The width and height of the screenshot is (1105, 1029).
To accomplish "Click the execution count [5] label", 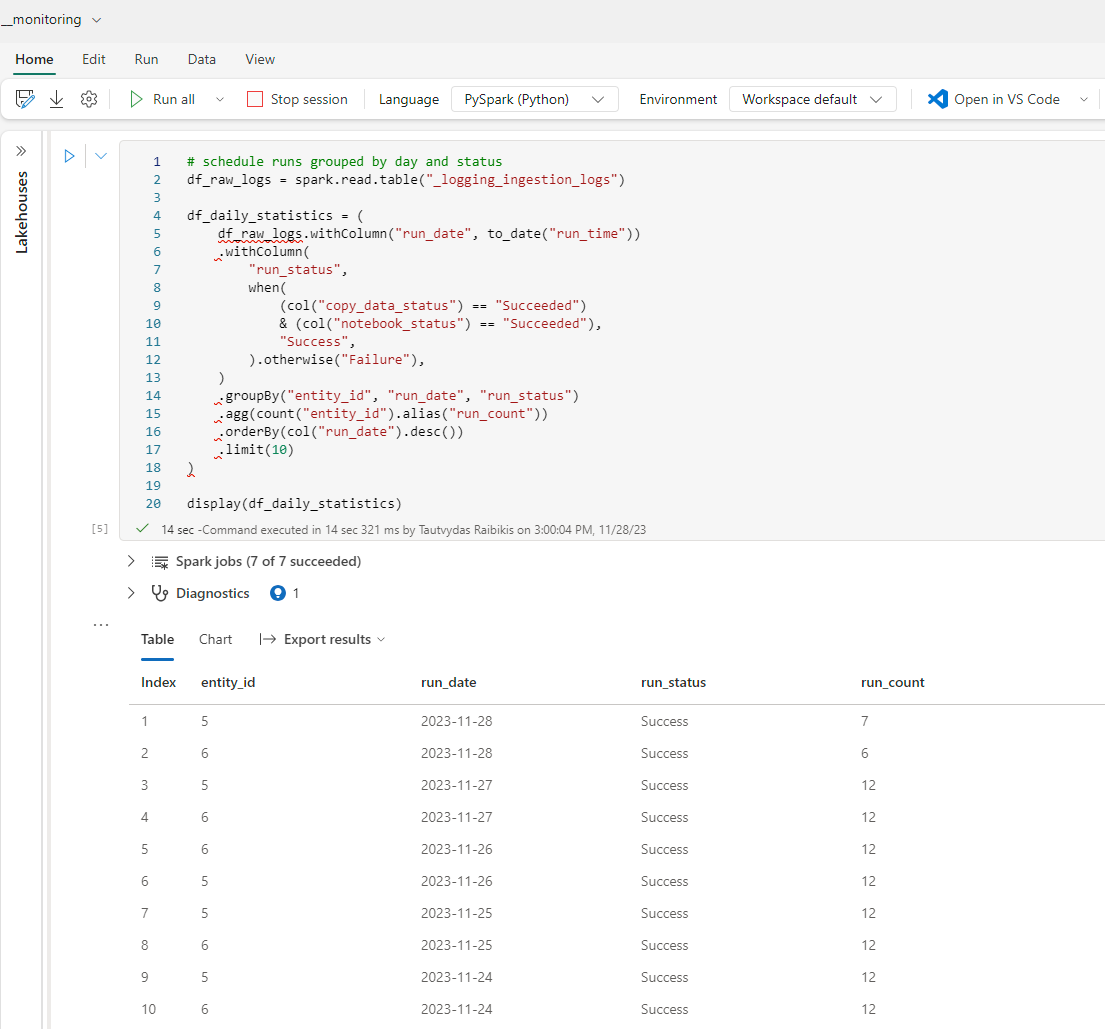I will pyautogui.click(x=100, y=529).
